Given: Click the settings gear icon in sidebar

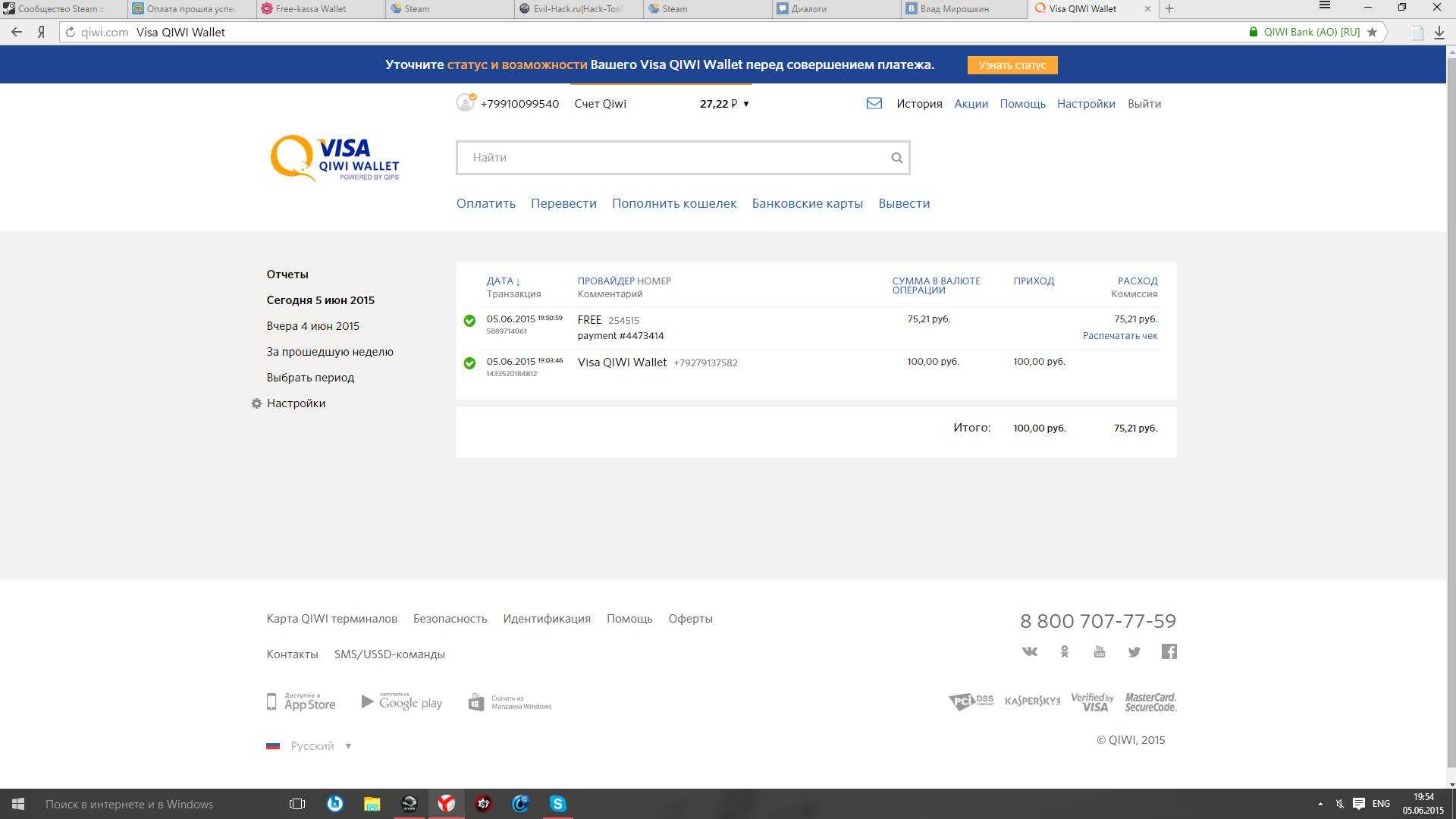Looking at the screenshot, I should (256, 403).
